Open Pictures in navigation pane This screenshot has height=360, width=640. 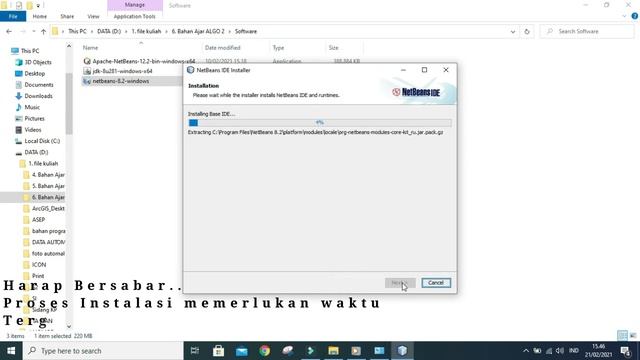click(29, 118)
